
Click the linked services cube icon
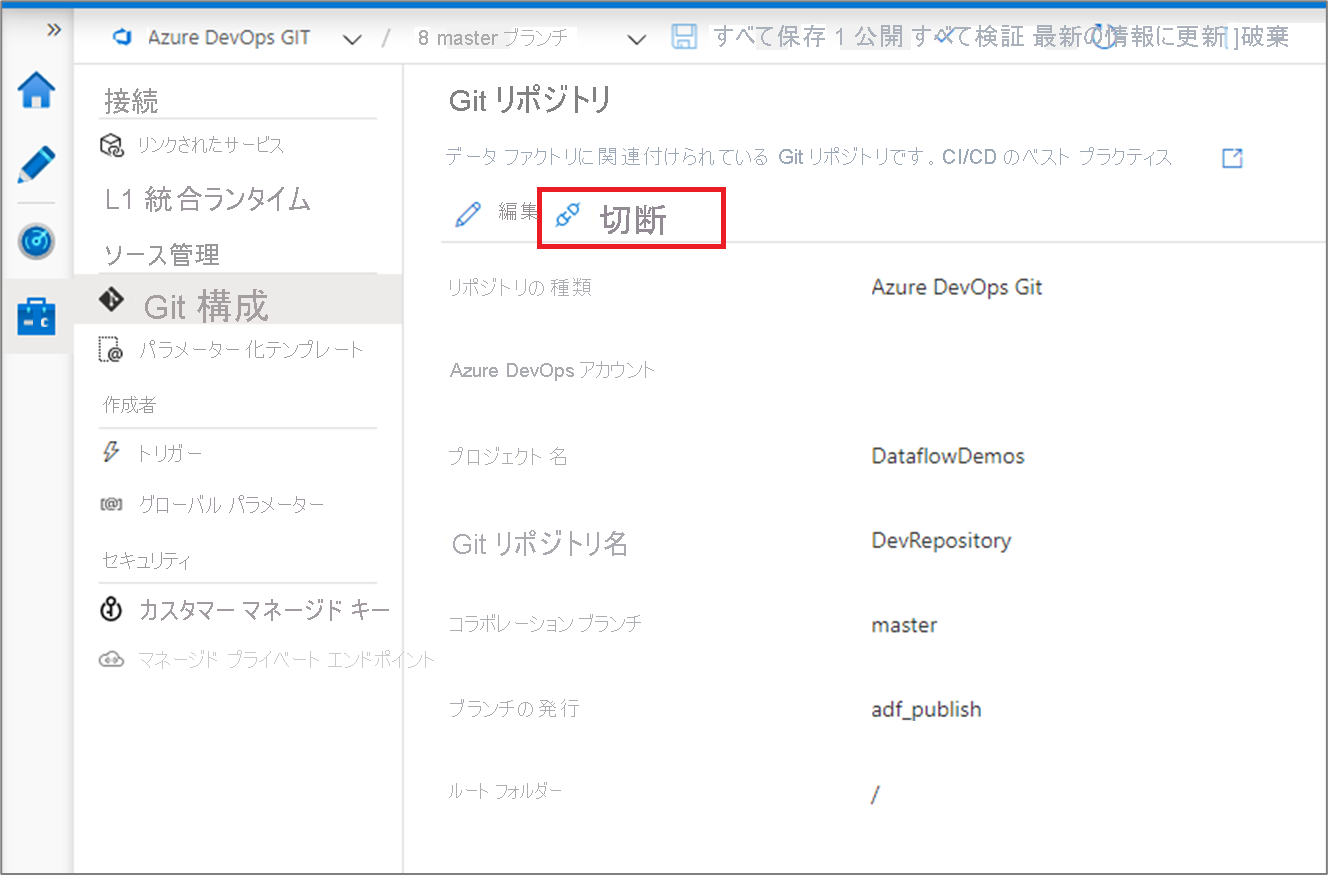(x=111, y=146)
